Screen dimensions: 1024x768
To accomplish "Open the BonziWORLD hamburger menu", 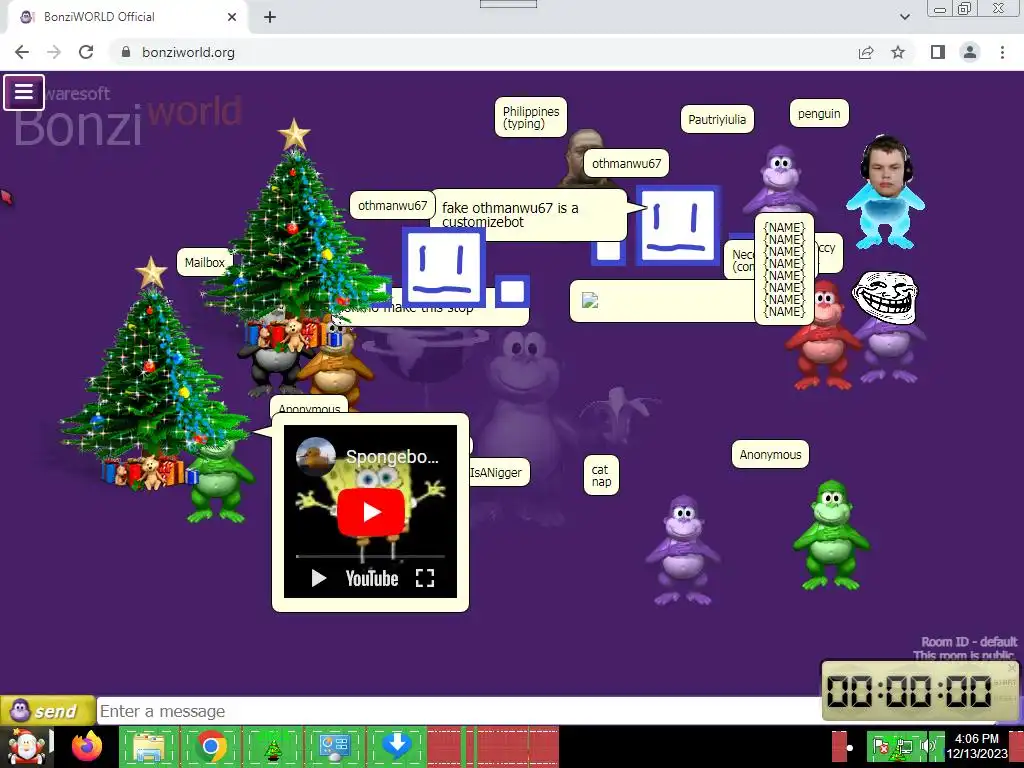I will [24, 92].
